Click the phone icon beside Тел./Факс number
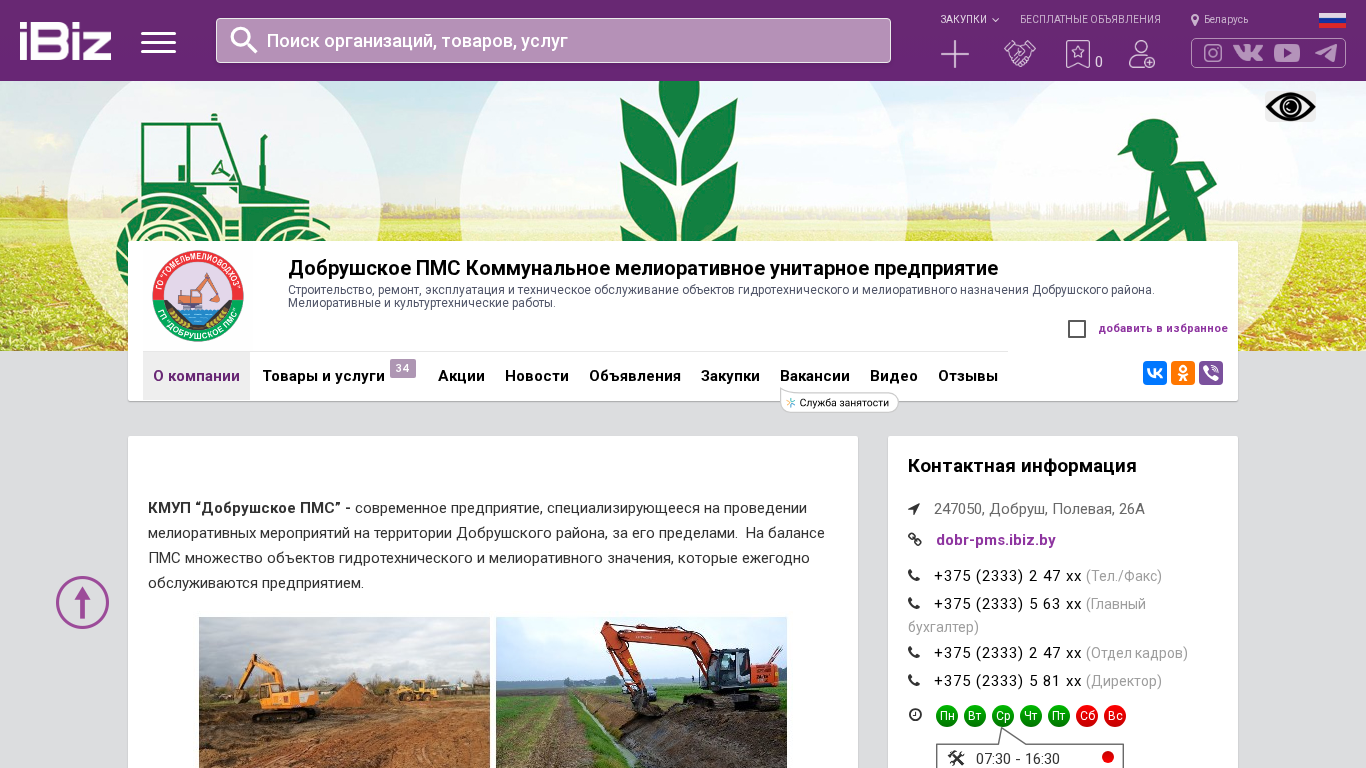 pyautogui.click(x=914, y=575)
